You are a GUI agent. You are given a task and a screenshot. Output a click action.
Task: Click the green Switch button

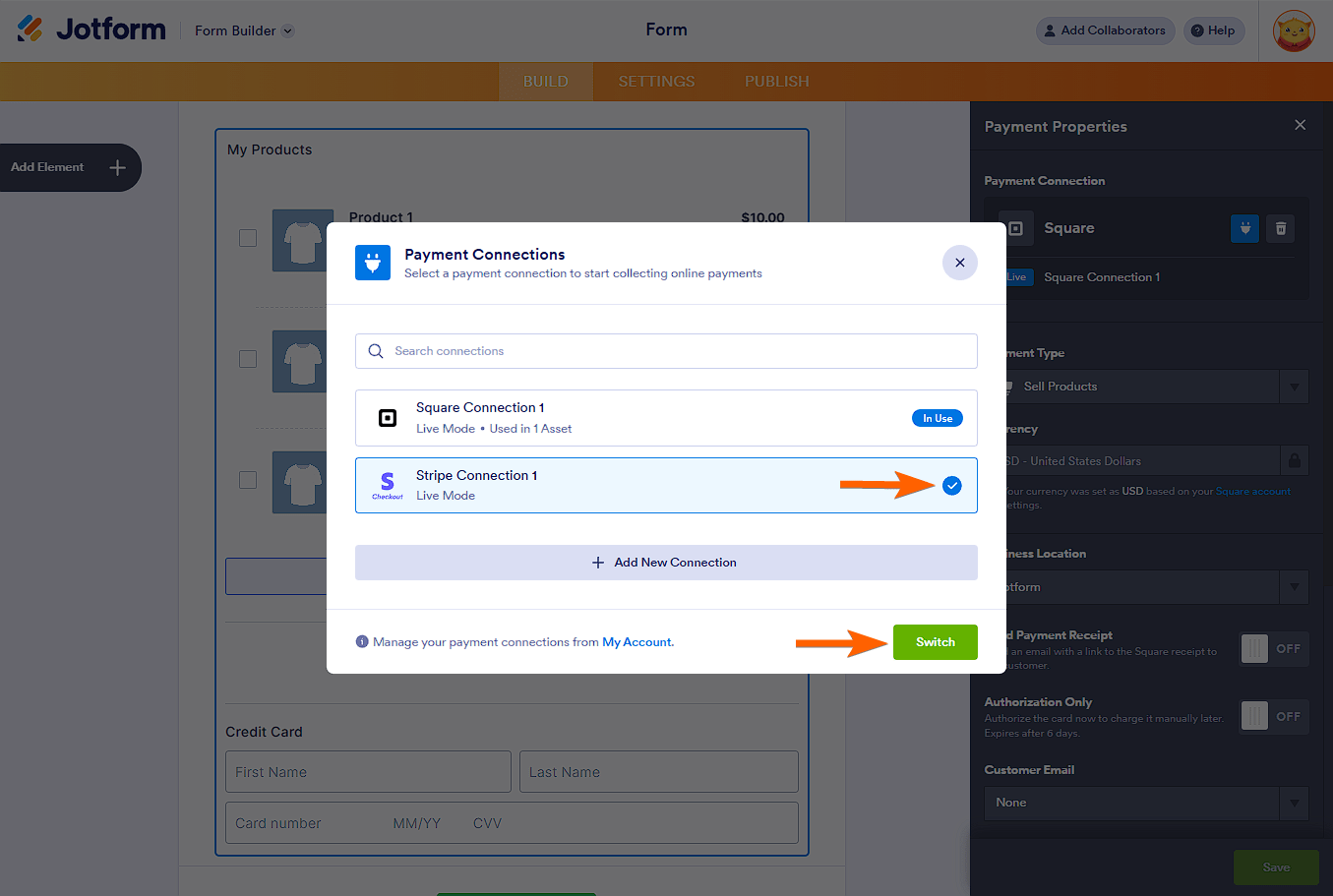pyautogui.click(x=936, y=642)
